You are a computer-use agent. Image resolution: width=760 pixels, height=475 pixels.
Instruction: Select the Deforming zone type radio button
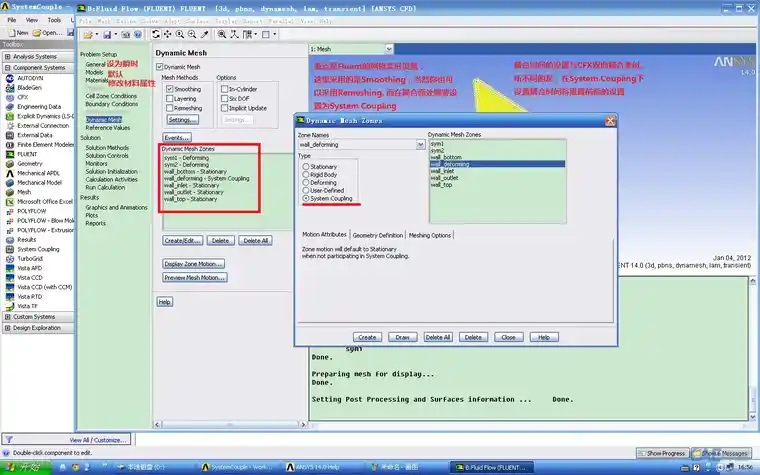(x=306, y=183)
